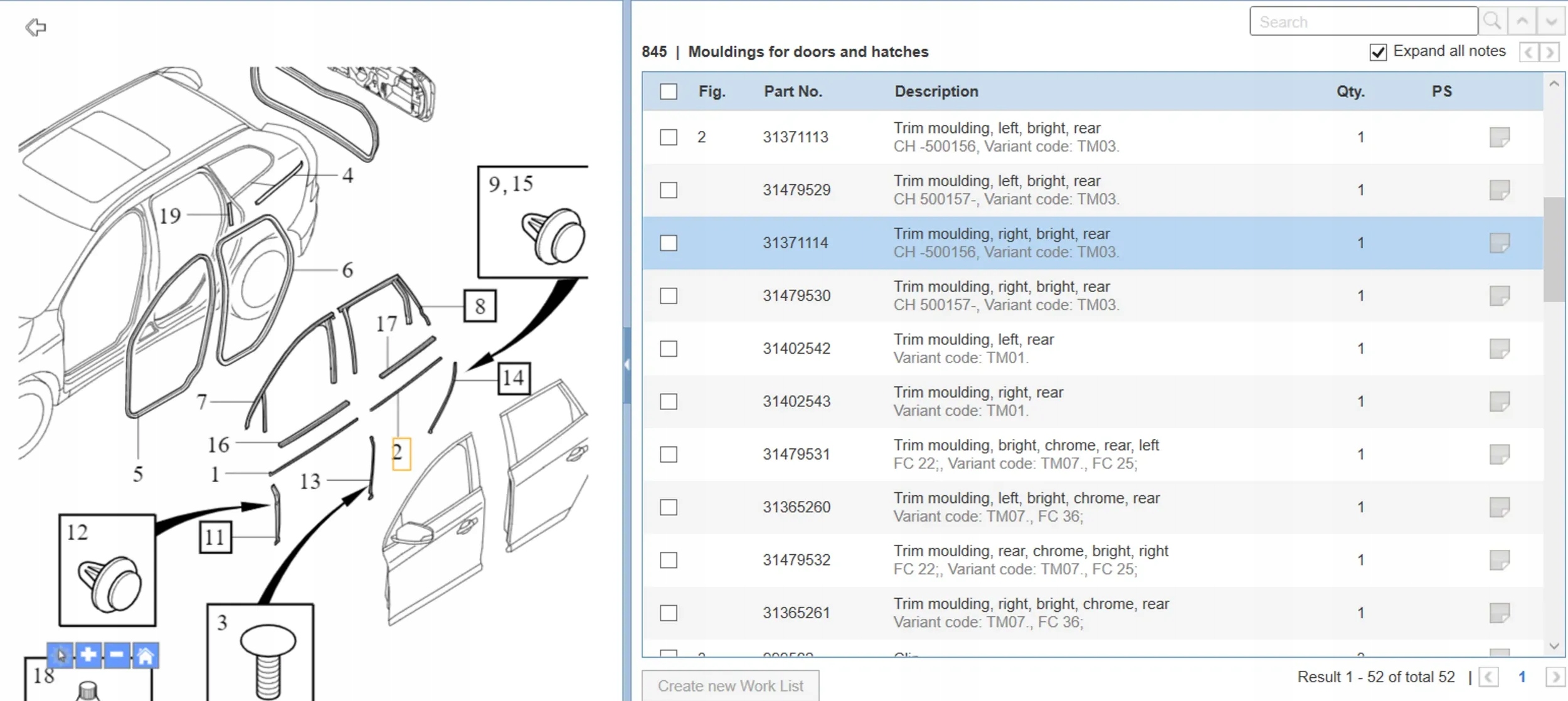Image resolution: width=1568 pixels, height=701 pixels.
Task: Check the box for part 31479530
Action: tap(669, 295)
